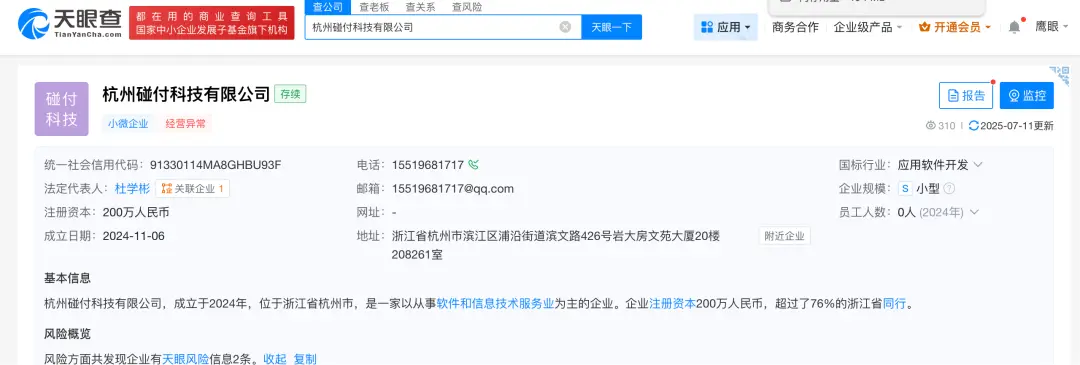The height and width of the screenshot is (365, 1080).
Task: Click the TianYanCha logo
Action: [x=70, y=23]
